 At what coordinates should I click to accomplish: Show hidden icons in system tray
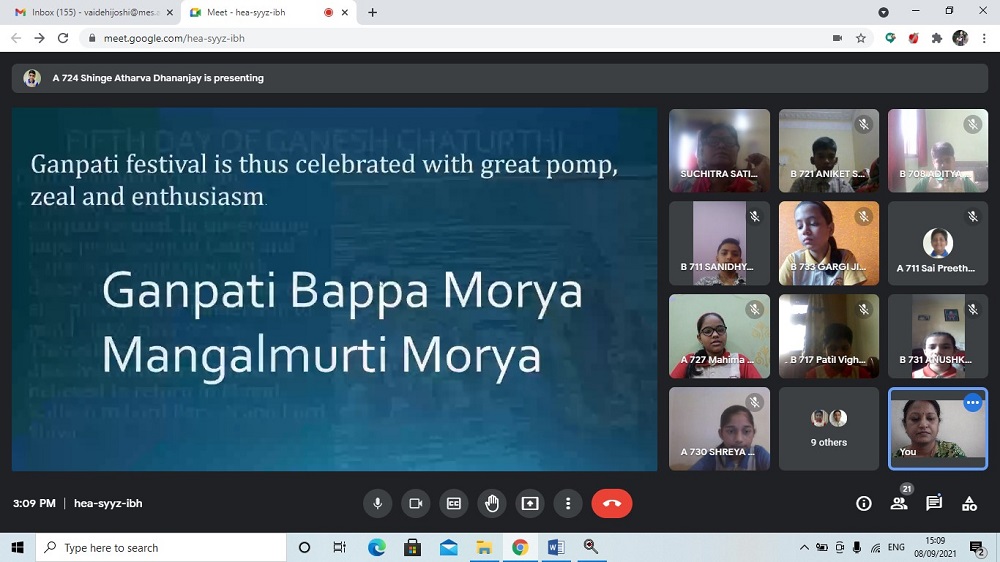pyautogui.click(x=804, y=547)
